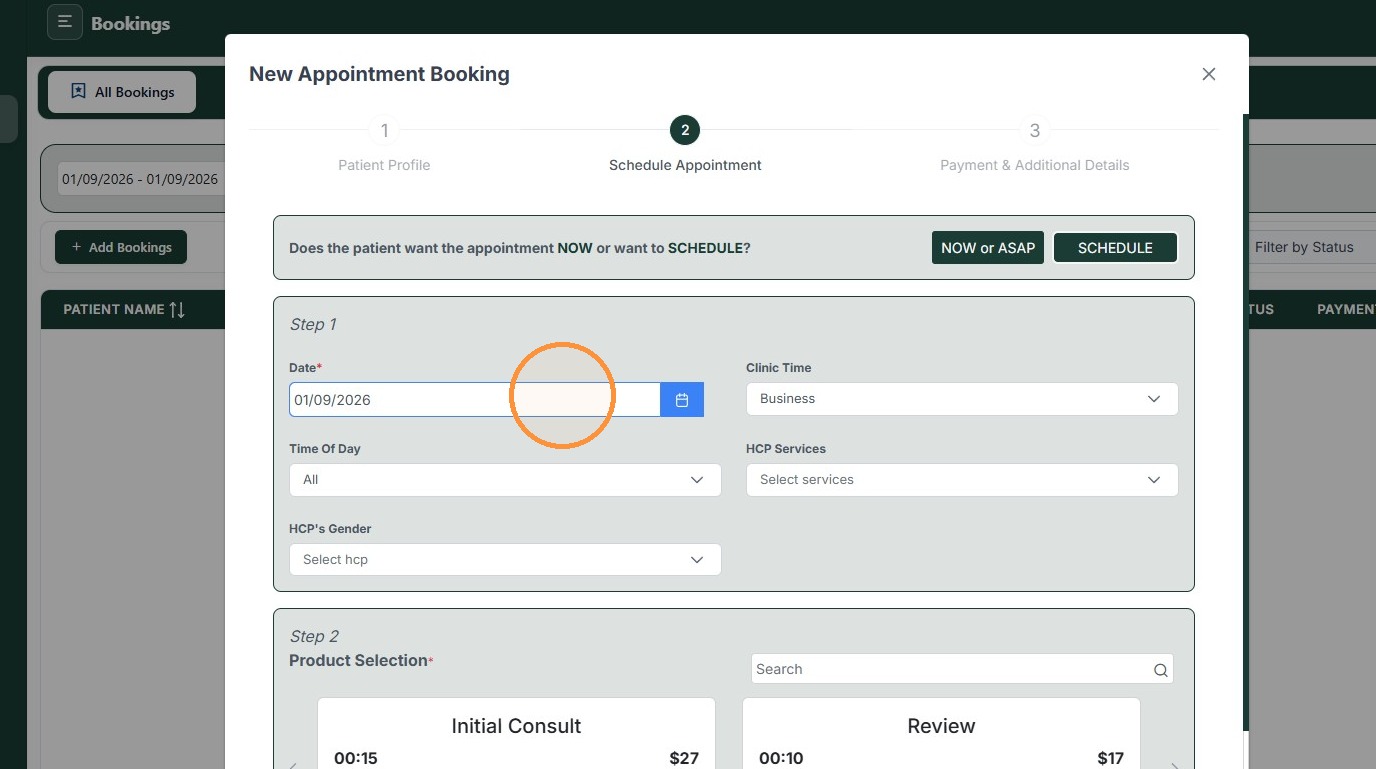Click the next arrow of product carousel
1376x769 pixels.
coord(1175,766)
